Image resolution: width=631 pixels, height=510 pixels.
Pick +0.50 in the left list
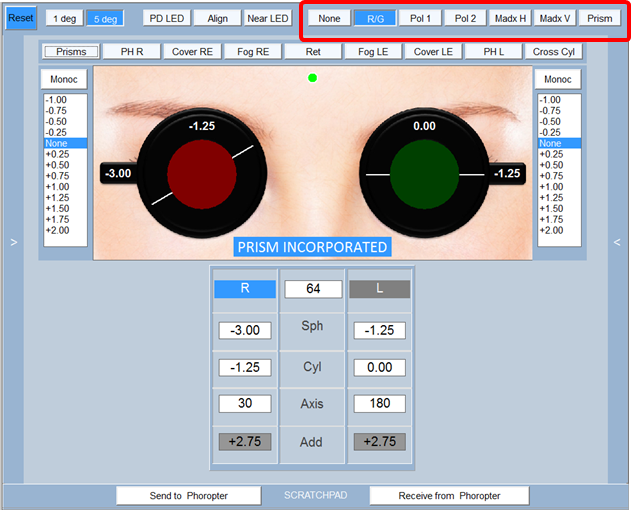coord(57,165)
